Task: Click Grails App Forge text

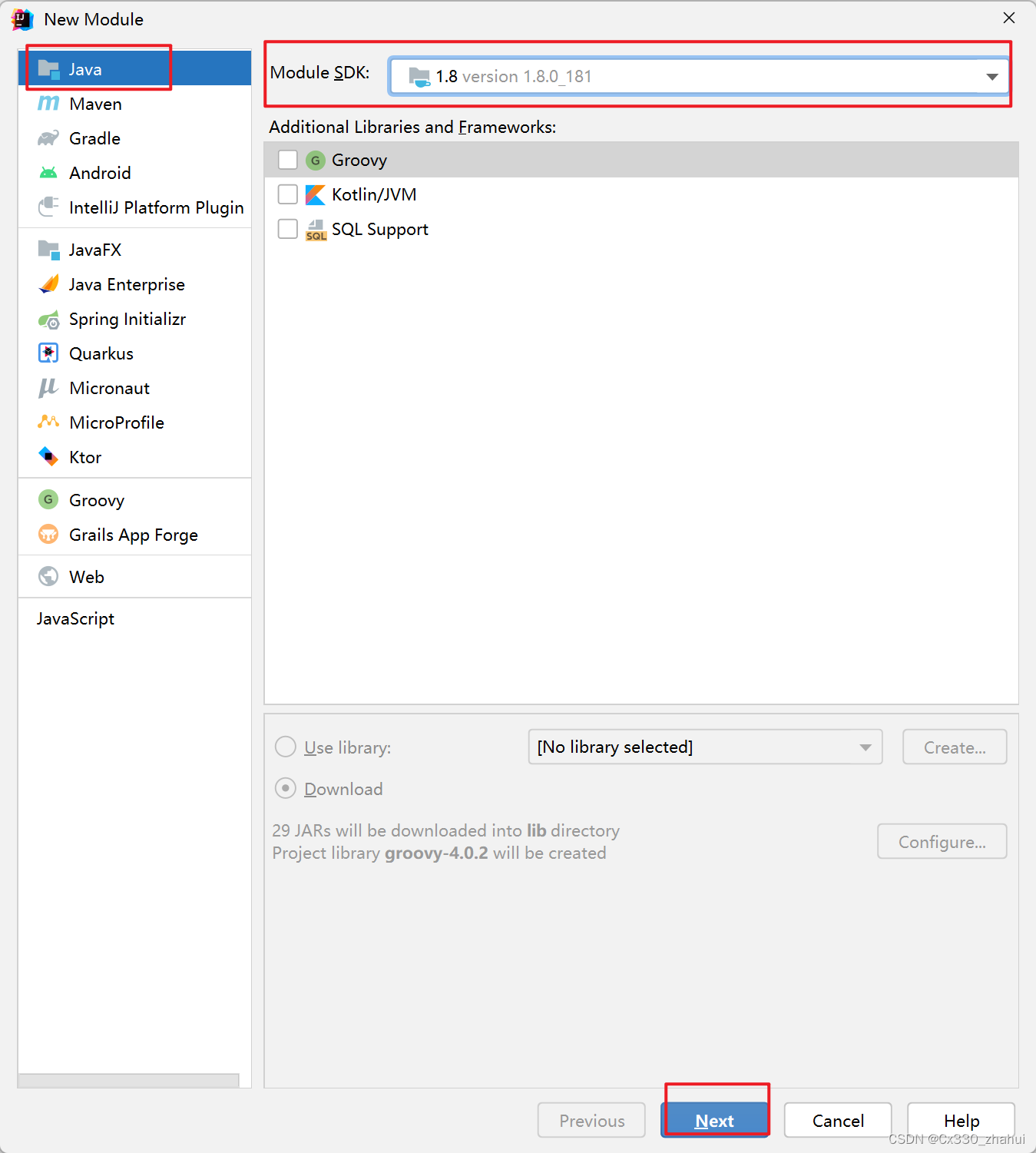Action: coord(134,535)
